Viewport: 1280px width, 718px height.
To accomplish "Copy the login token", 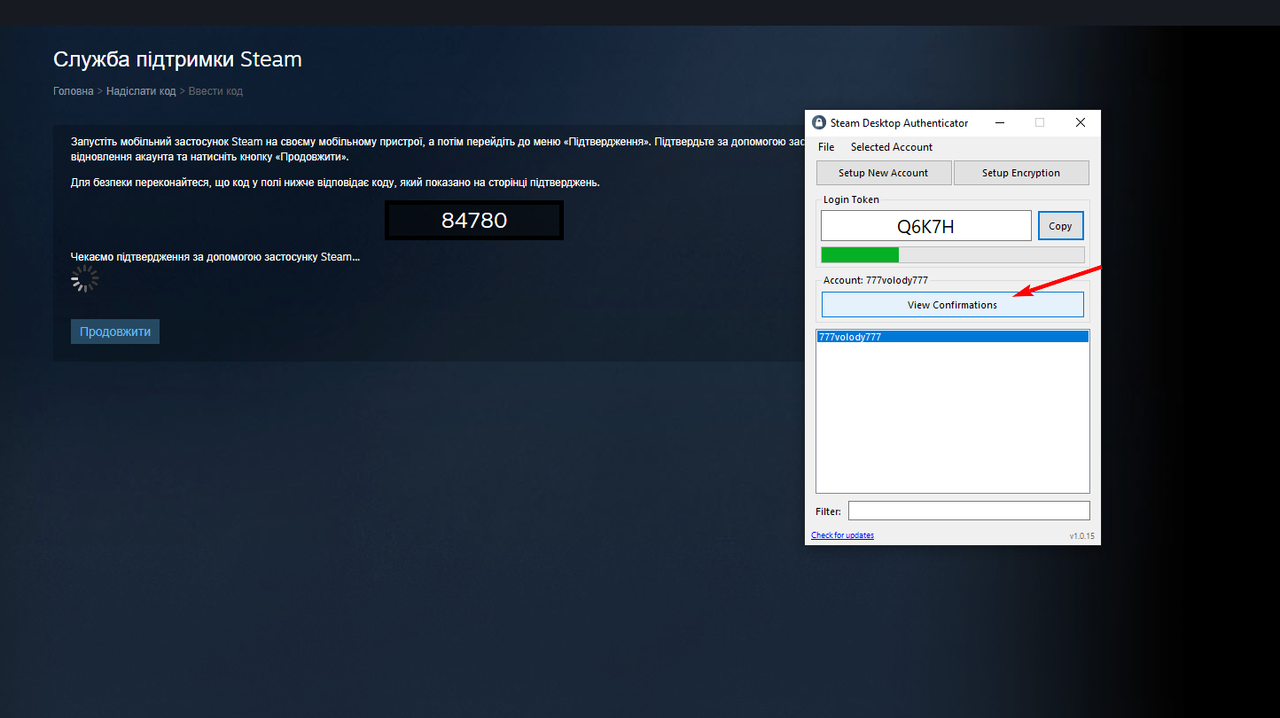I will click(1060, 226).
